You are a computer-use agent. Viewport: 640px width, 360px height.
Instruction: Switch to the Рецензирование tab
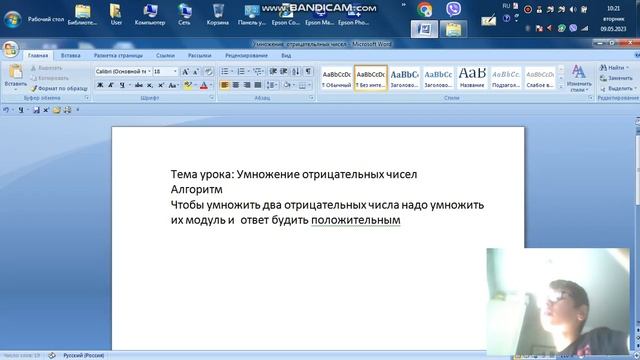[246, 56]
